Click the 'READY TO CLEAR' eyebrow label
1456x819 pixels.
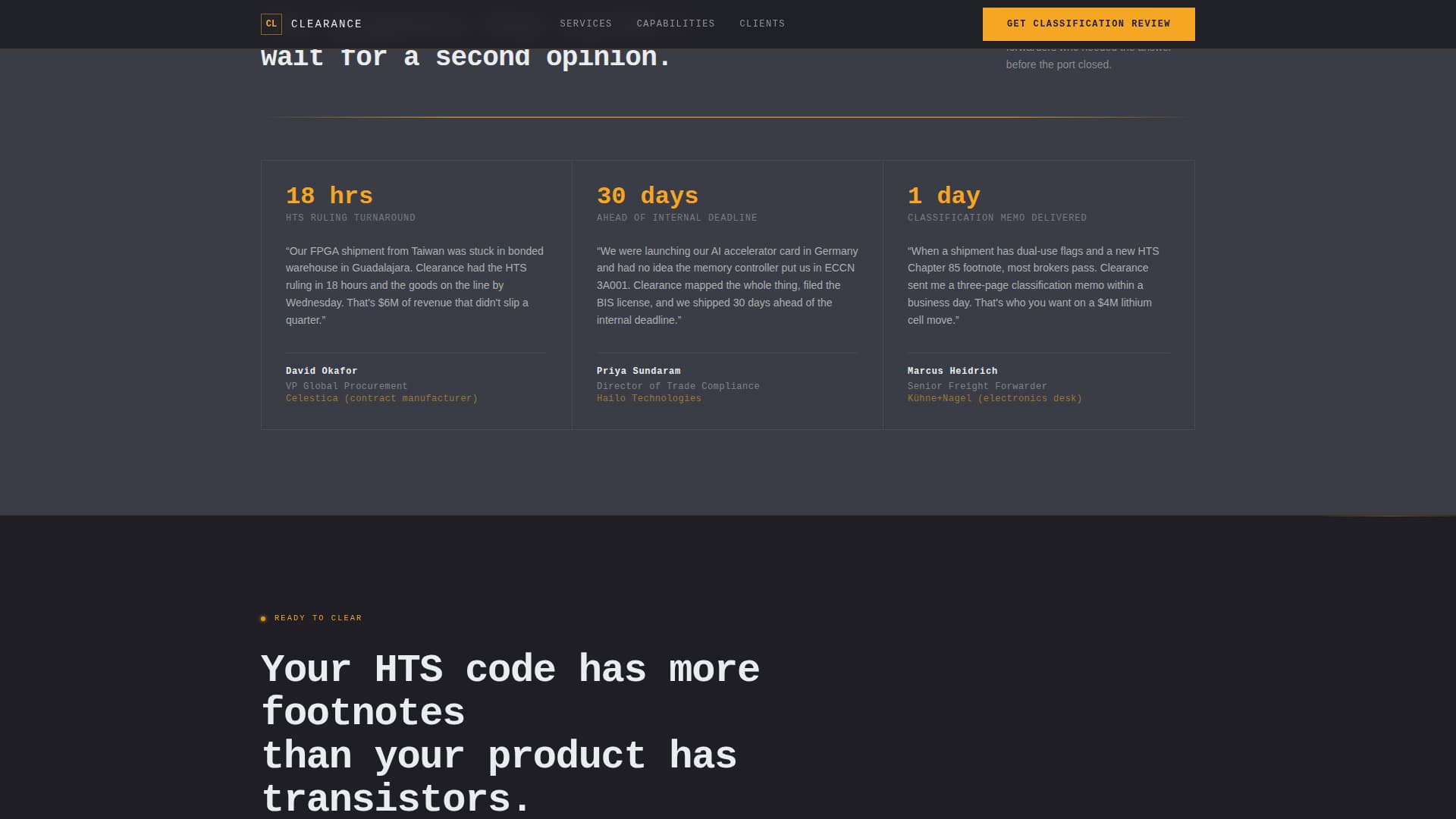pos(318,618)
